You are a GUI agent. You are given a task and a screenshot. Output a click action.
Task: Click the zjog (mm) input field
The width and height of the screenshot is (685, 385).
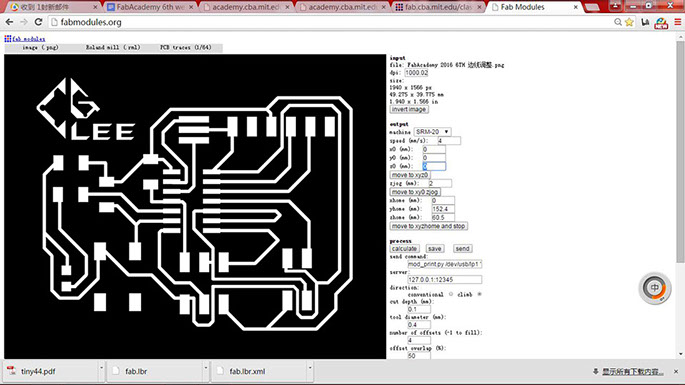(x=439, y=183)
